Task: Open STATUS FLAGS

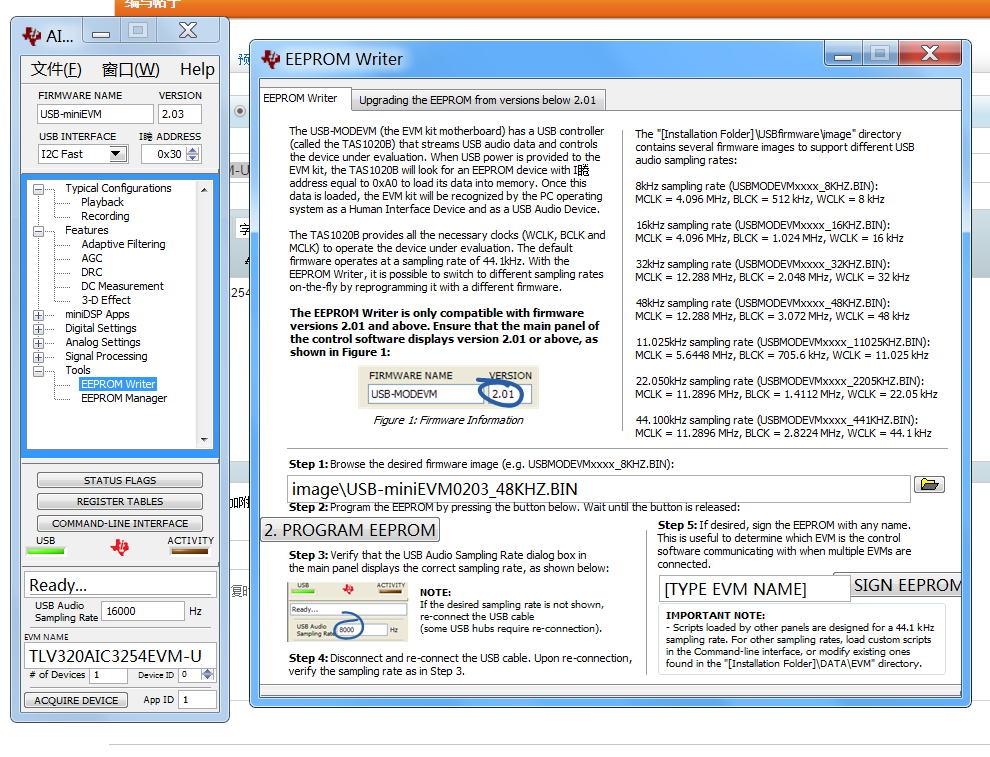Action: pos(120,480)
